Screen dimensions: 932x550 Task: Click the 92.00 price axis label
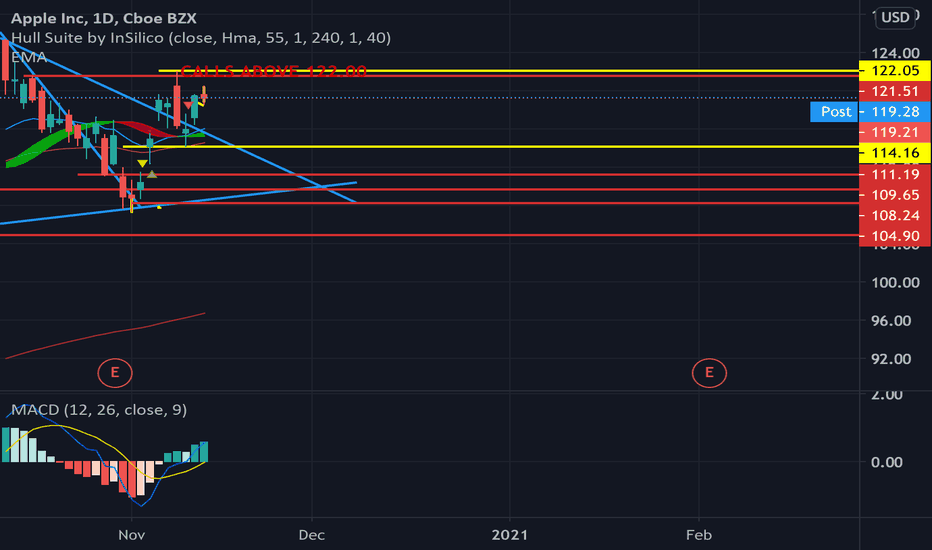click(890, 359)
